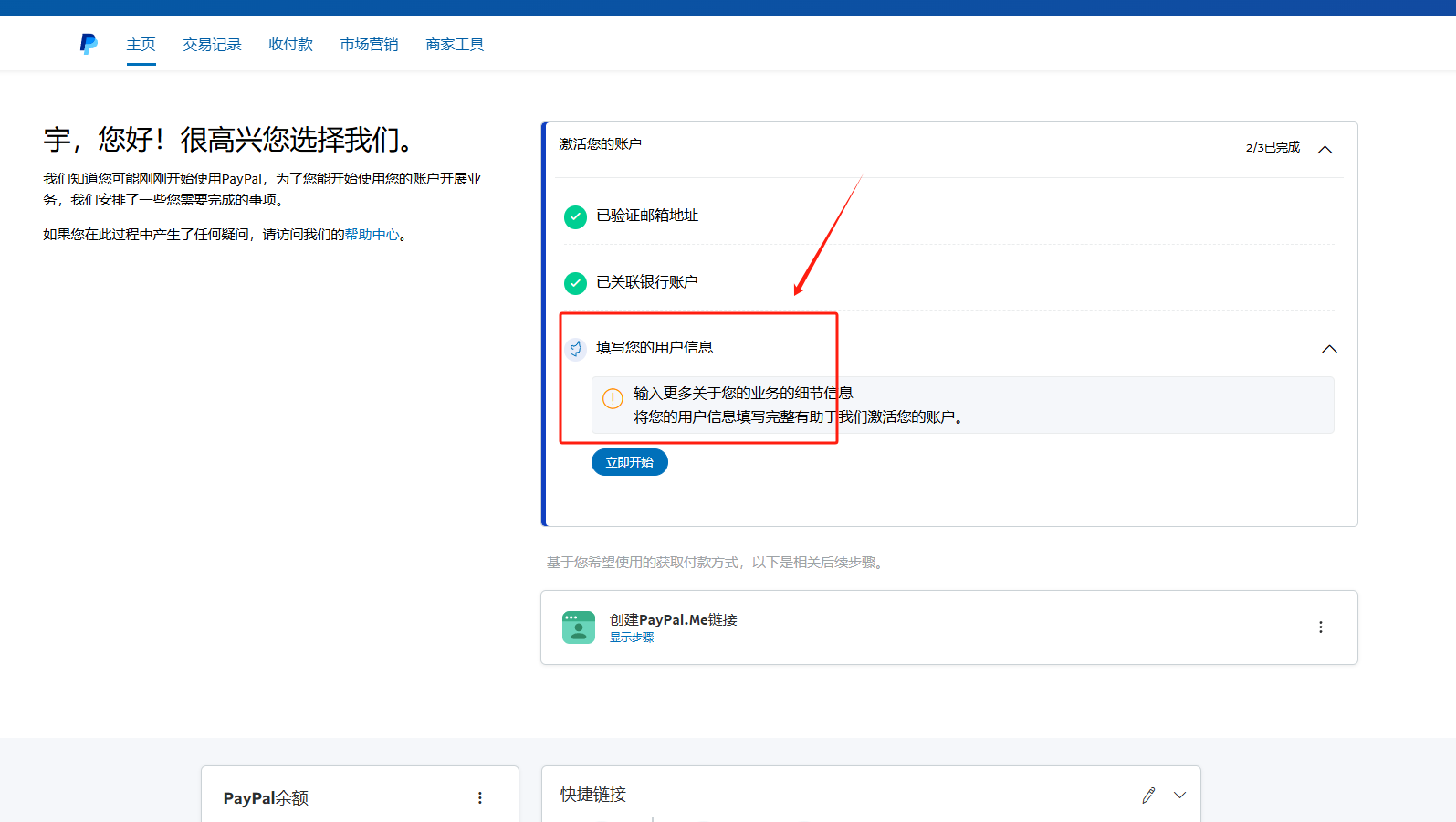
Task: Click the green PayPal.Me profile icon
Action: point(578,627)
